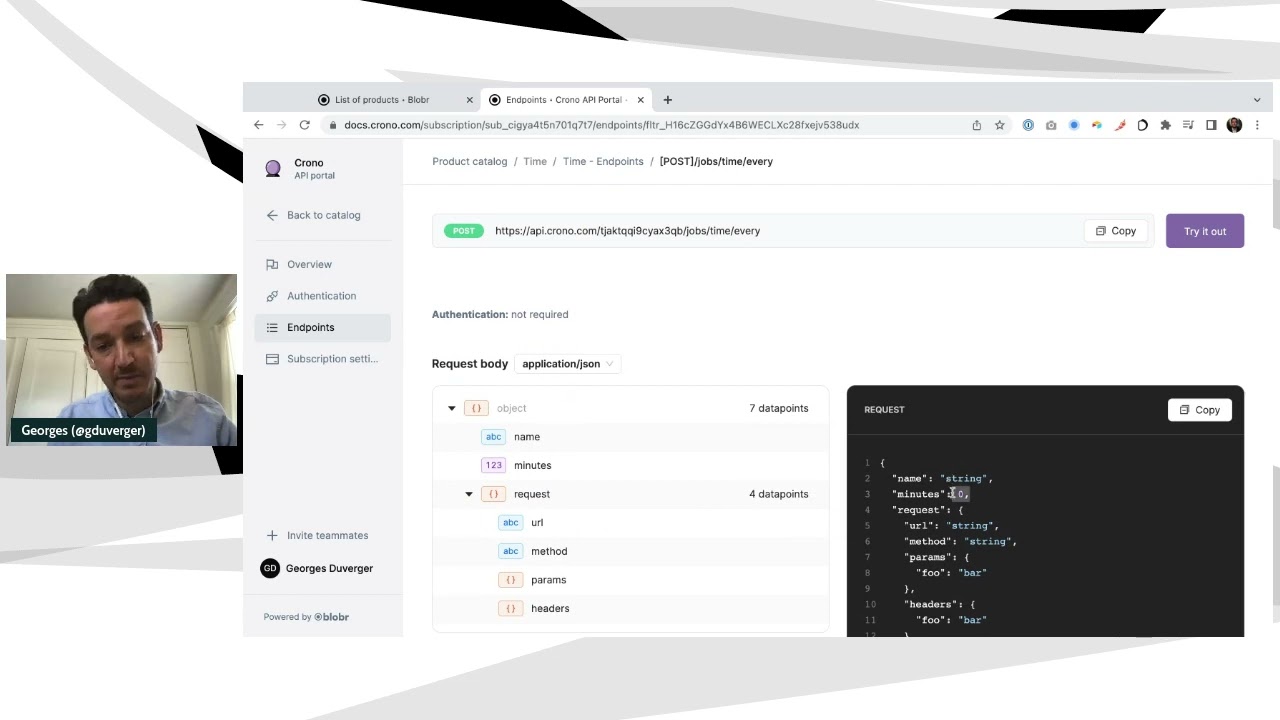The width and height of the screenshot is (1280, 720).
Task: Close the List of products tab
Action: click(469, 100)
